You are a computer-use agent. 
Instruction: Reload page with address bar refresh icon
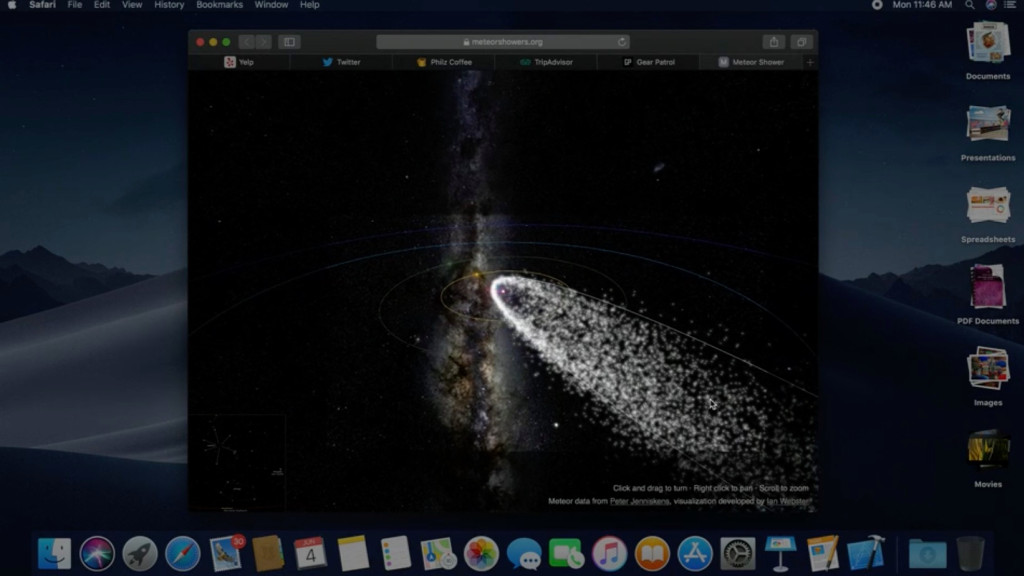click(622, 42)
